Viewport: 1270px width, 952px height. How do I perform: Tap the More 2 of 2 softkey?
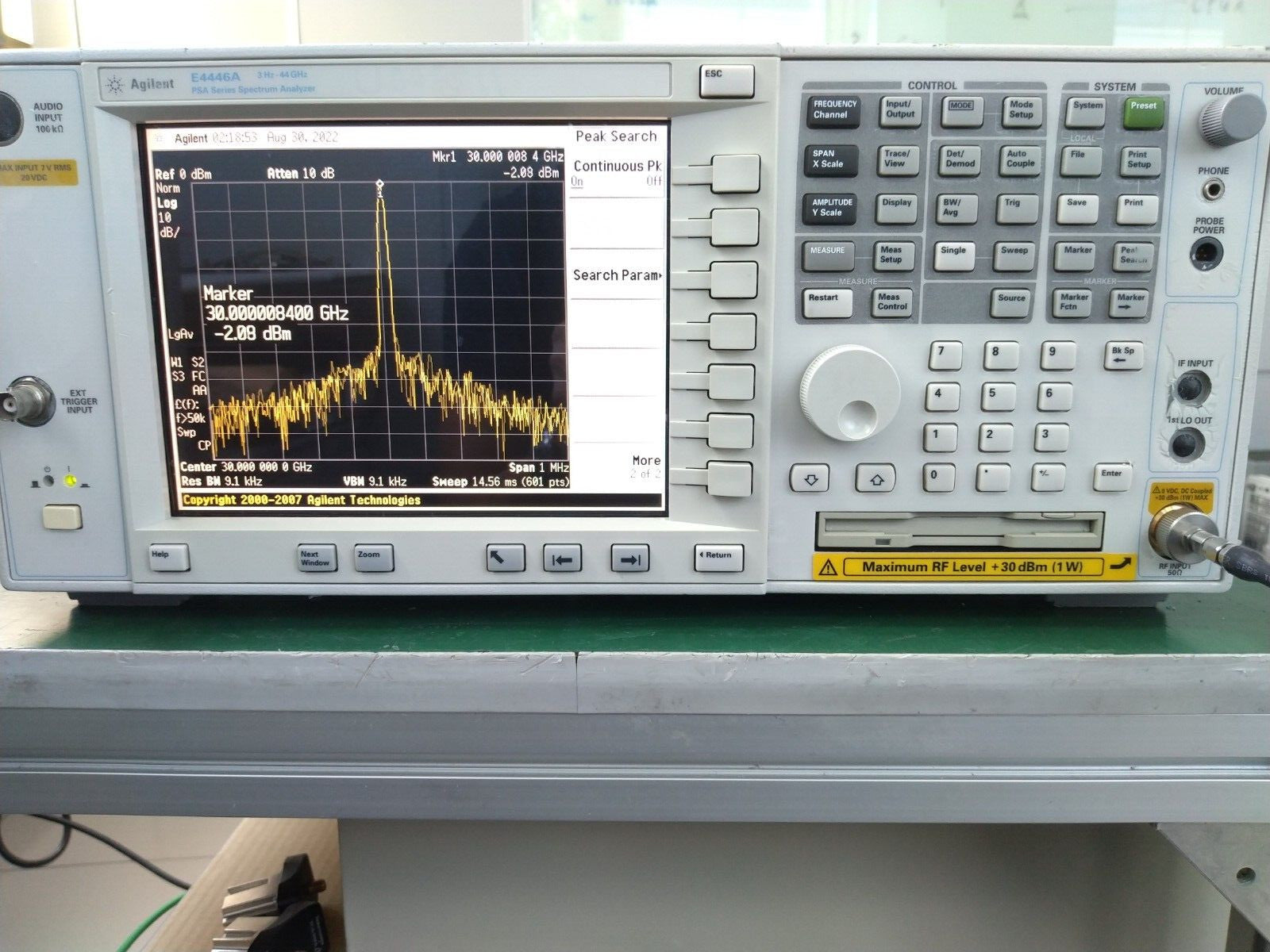coord(729,478)
